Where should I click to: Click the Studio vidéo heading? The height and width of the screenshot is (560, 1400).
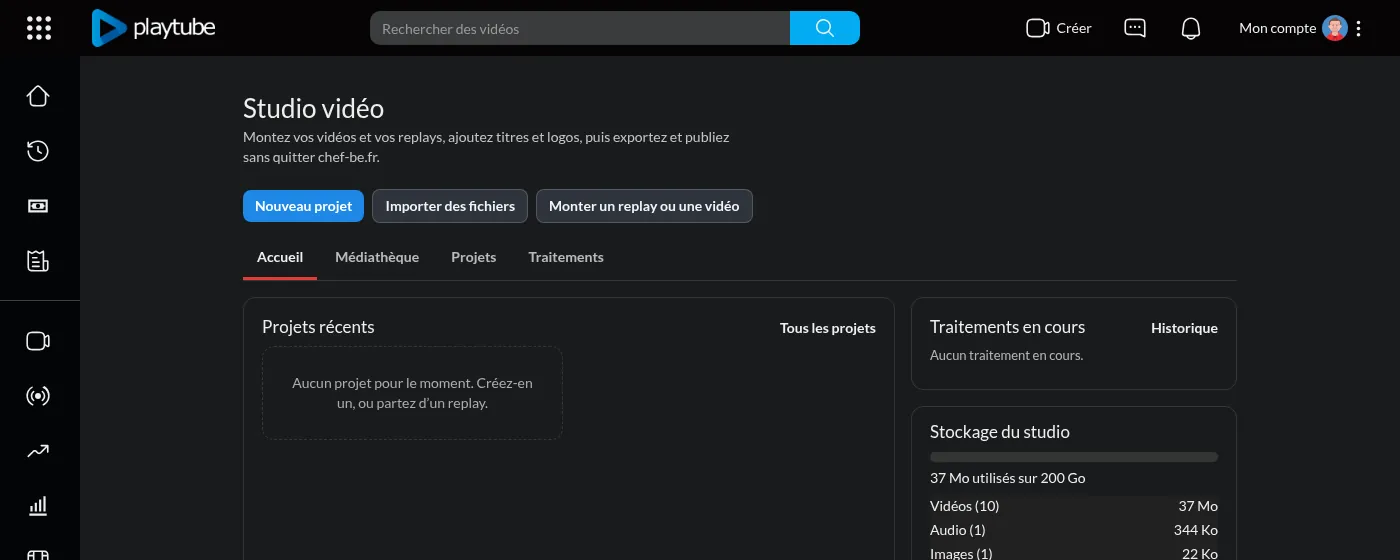(x=313, y=109)
